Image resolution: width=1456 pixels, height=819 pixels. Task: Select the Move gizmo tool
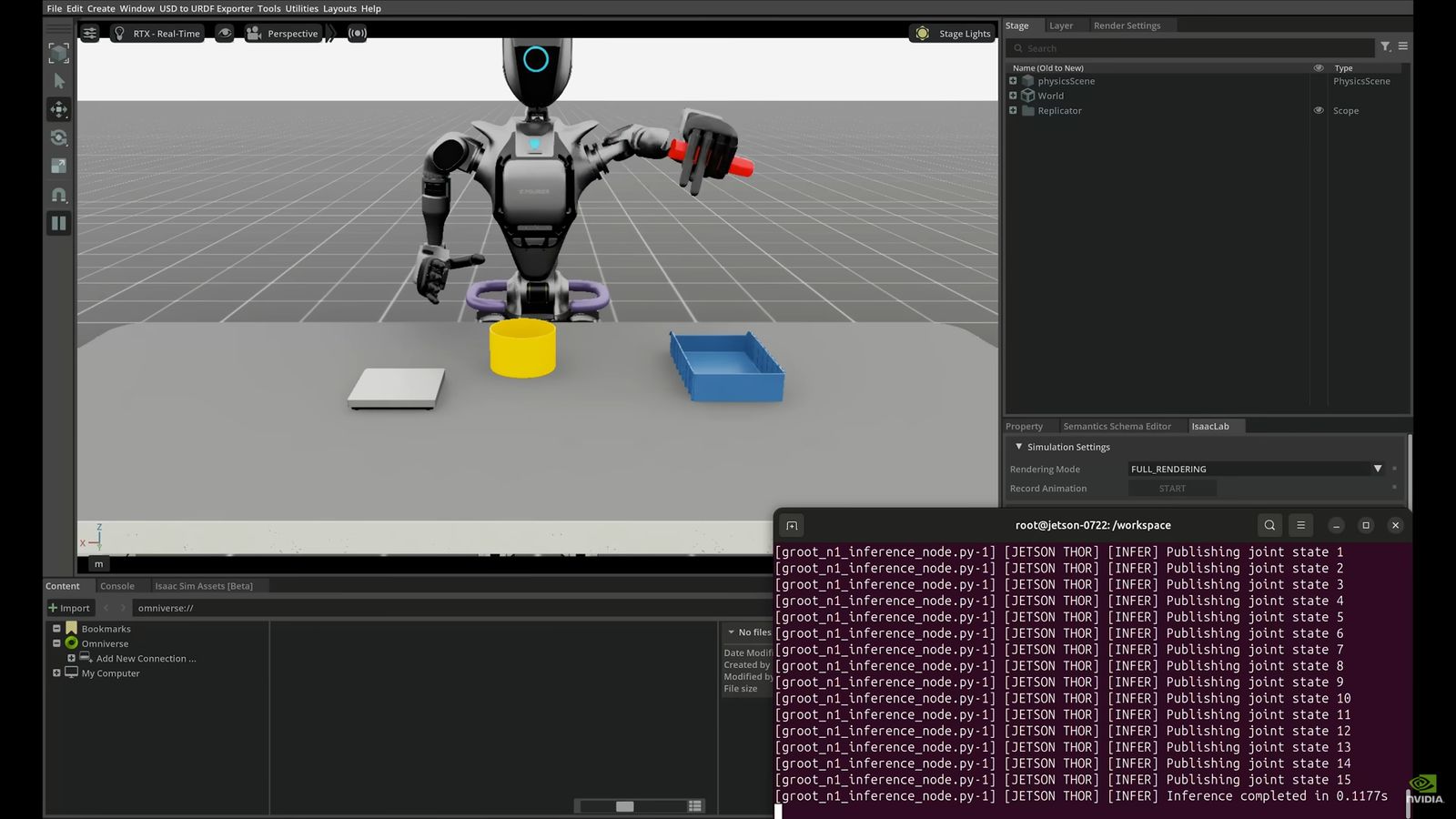coord(59,109)
